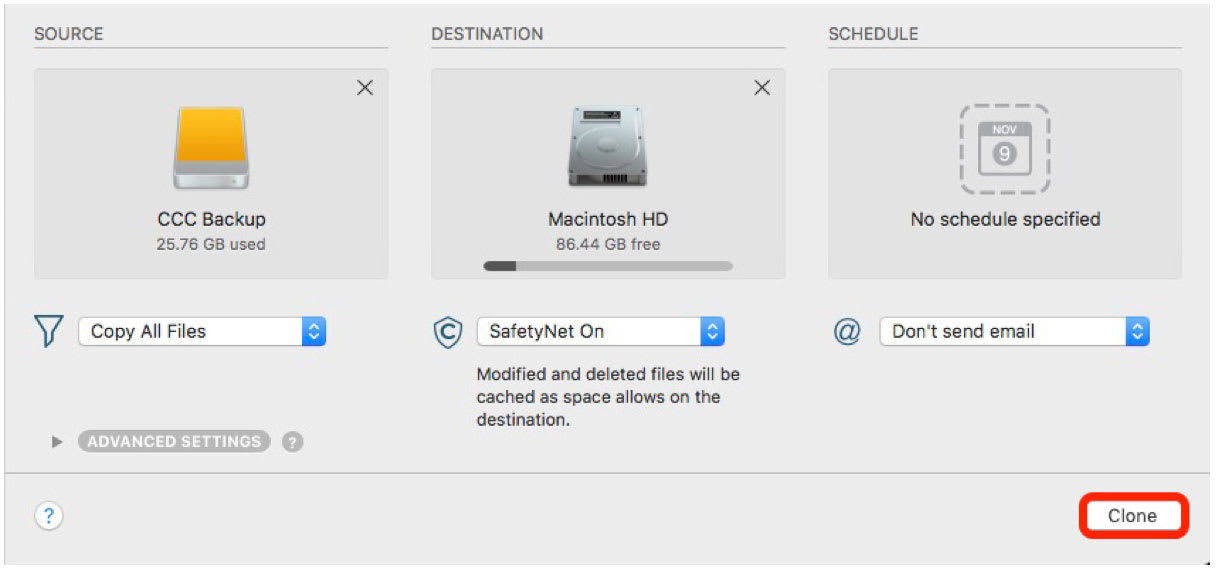Start the task with the Clone button

(x=1132, y=516)
